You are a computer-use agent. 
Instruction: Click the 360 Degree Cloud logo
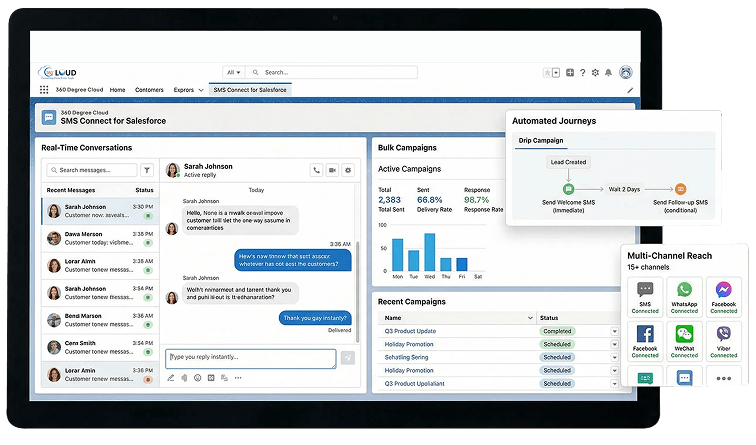coord(57,73)
